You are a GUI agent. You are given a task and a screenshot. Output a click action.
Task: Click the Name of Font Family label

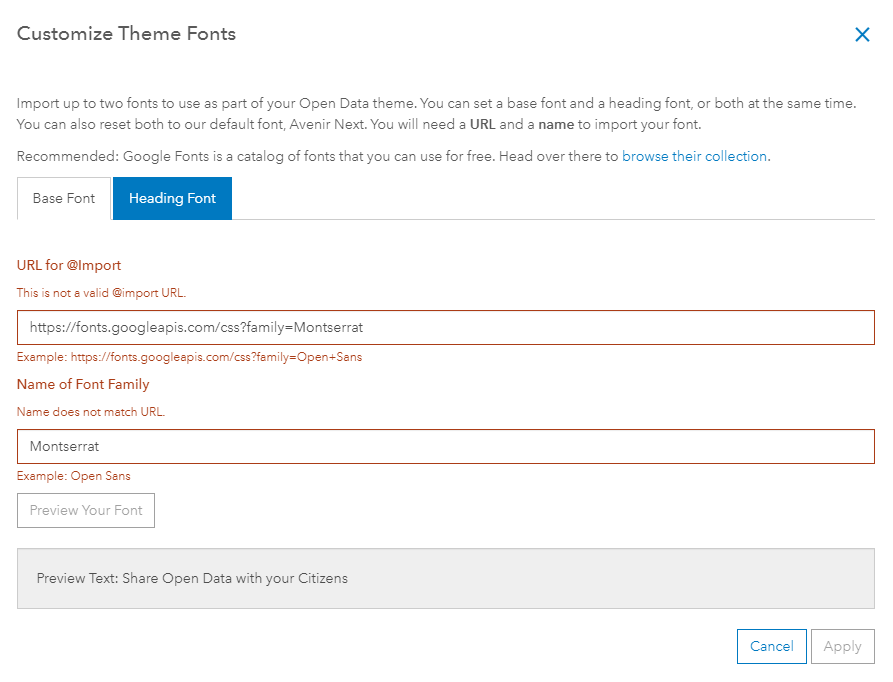coord(83,384)
